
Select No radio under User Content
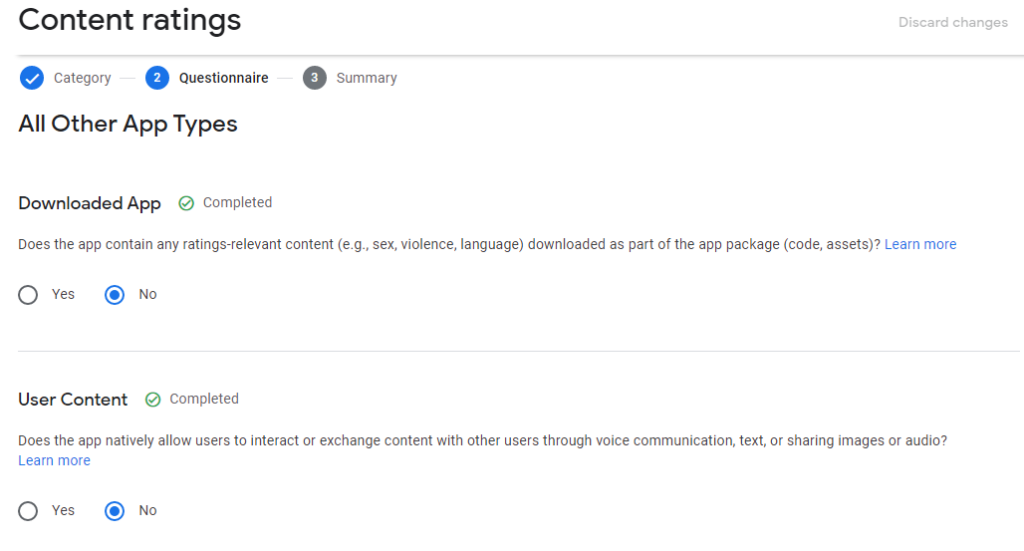point(115,511)
